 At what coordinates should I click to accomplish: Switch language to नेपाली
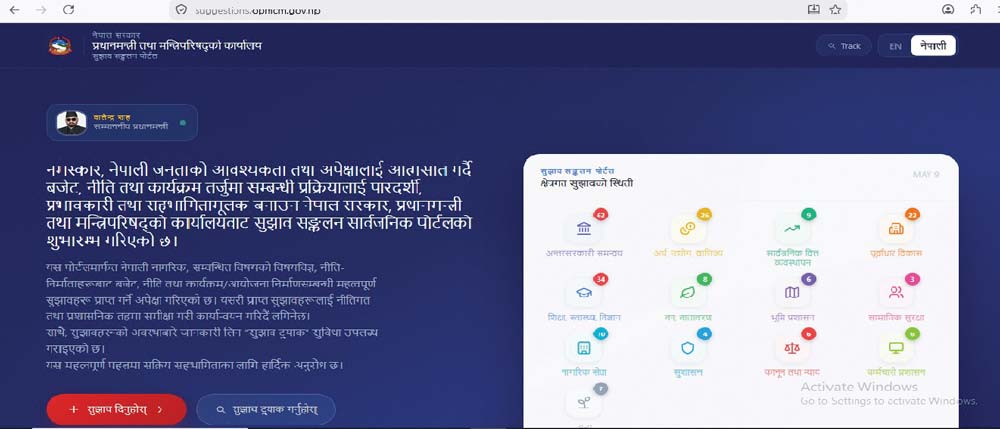(933, 46)
